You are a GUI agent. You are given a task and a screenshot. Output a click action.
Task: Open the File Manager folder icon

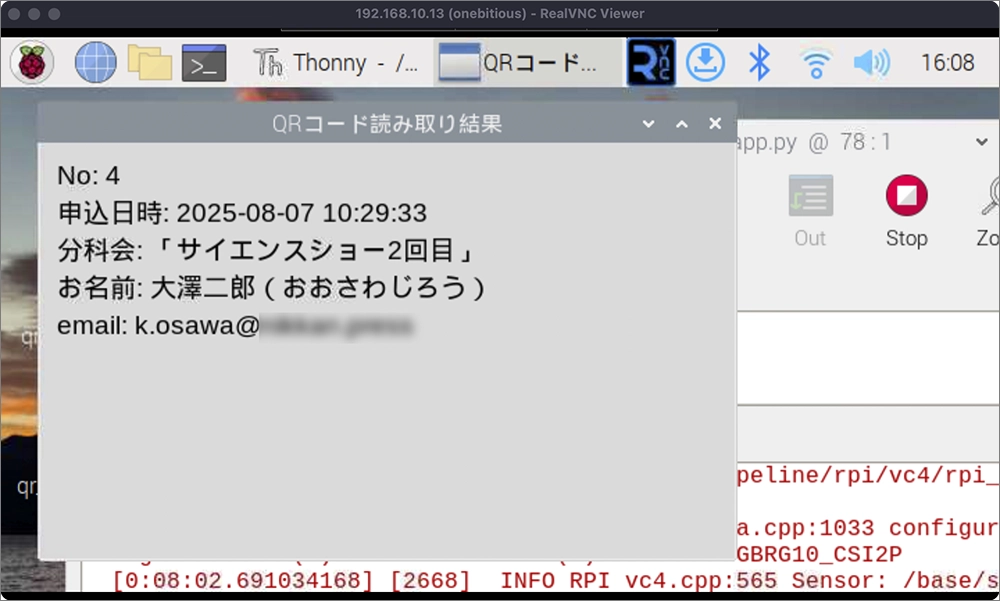150,63
